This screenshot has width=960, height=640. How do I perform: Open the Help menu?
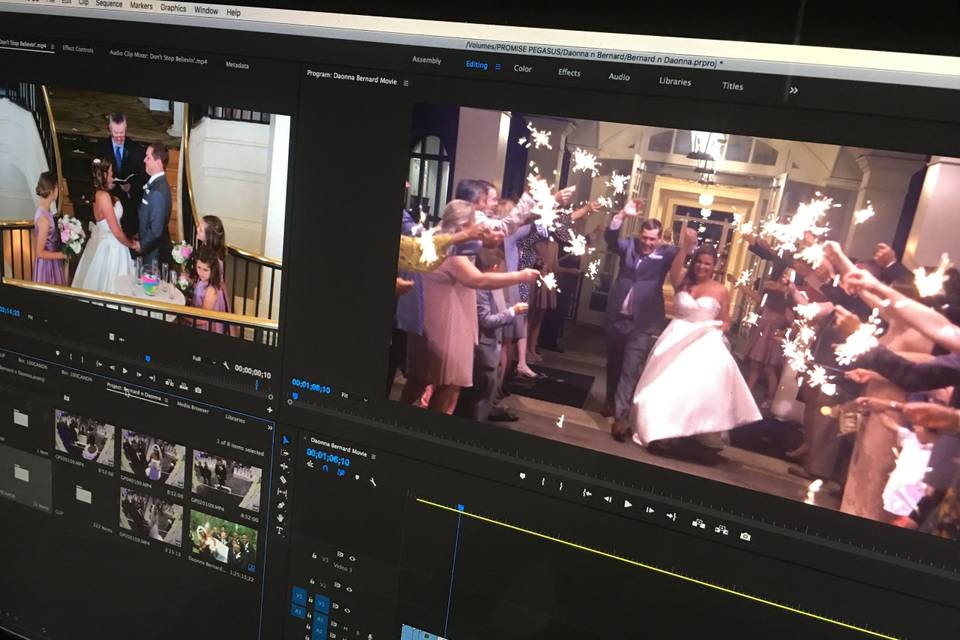(233, 12)
